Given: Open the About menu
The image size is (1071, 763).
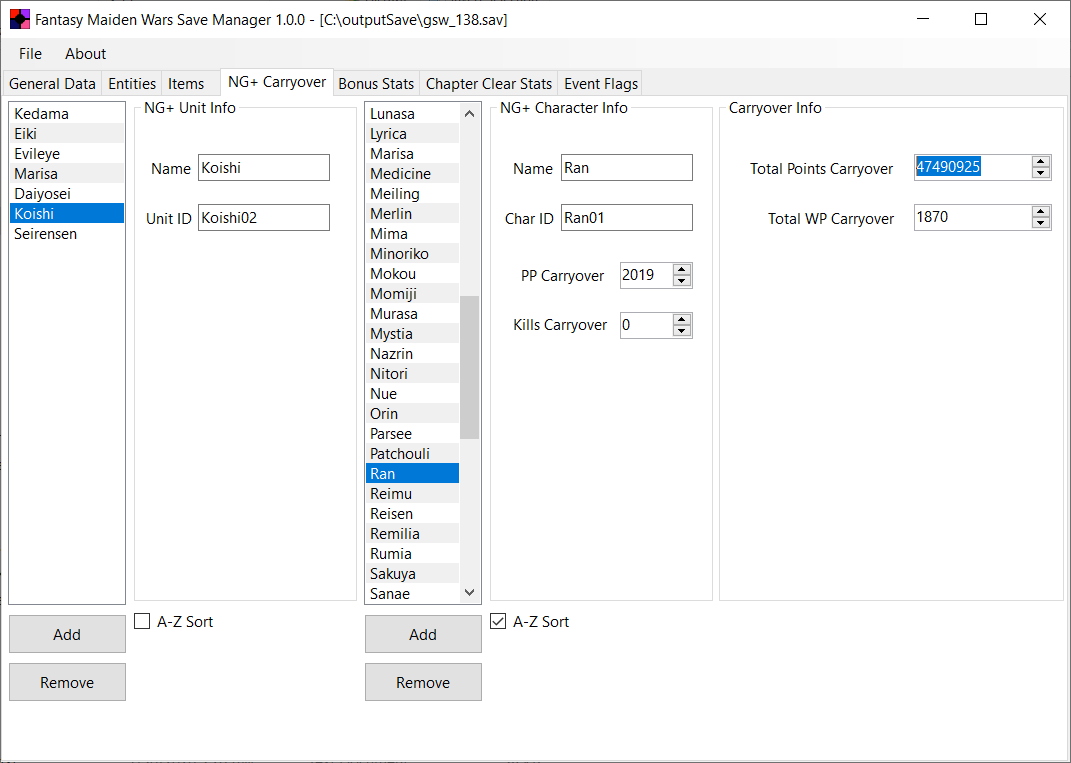Looking at the screenshot, I should (x=85, y=54).
